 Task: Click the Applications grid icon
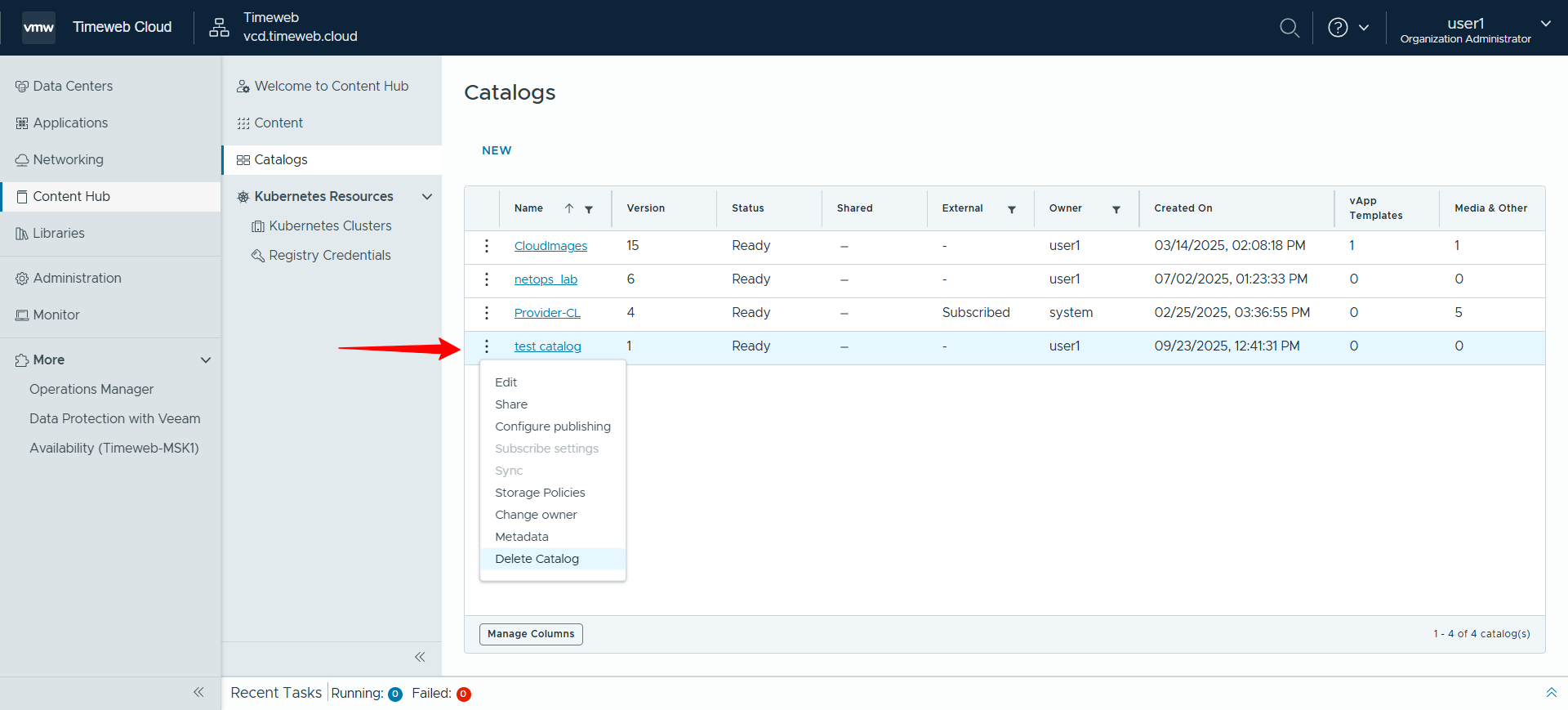[x=22, y=123]
